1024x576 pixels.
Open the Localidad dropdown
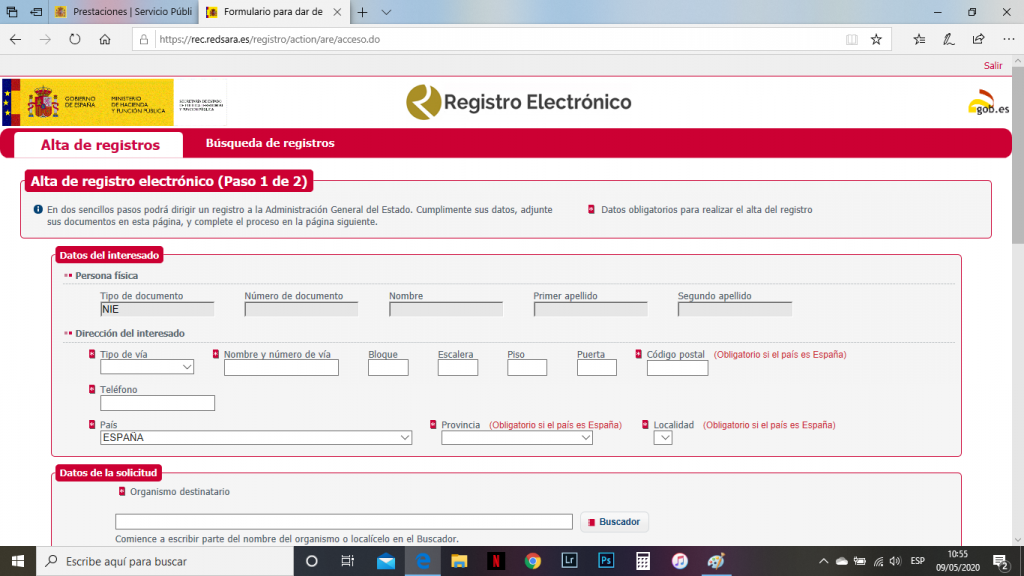(663, 437)
